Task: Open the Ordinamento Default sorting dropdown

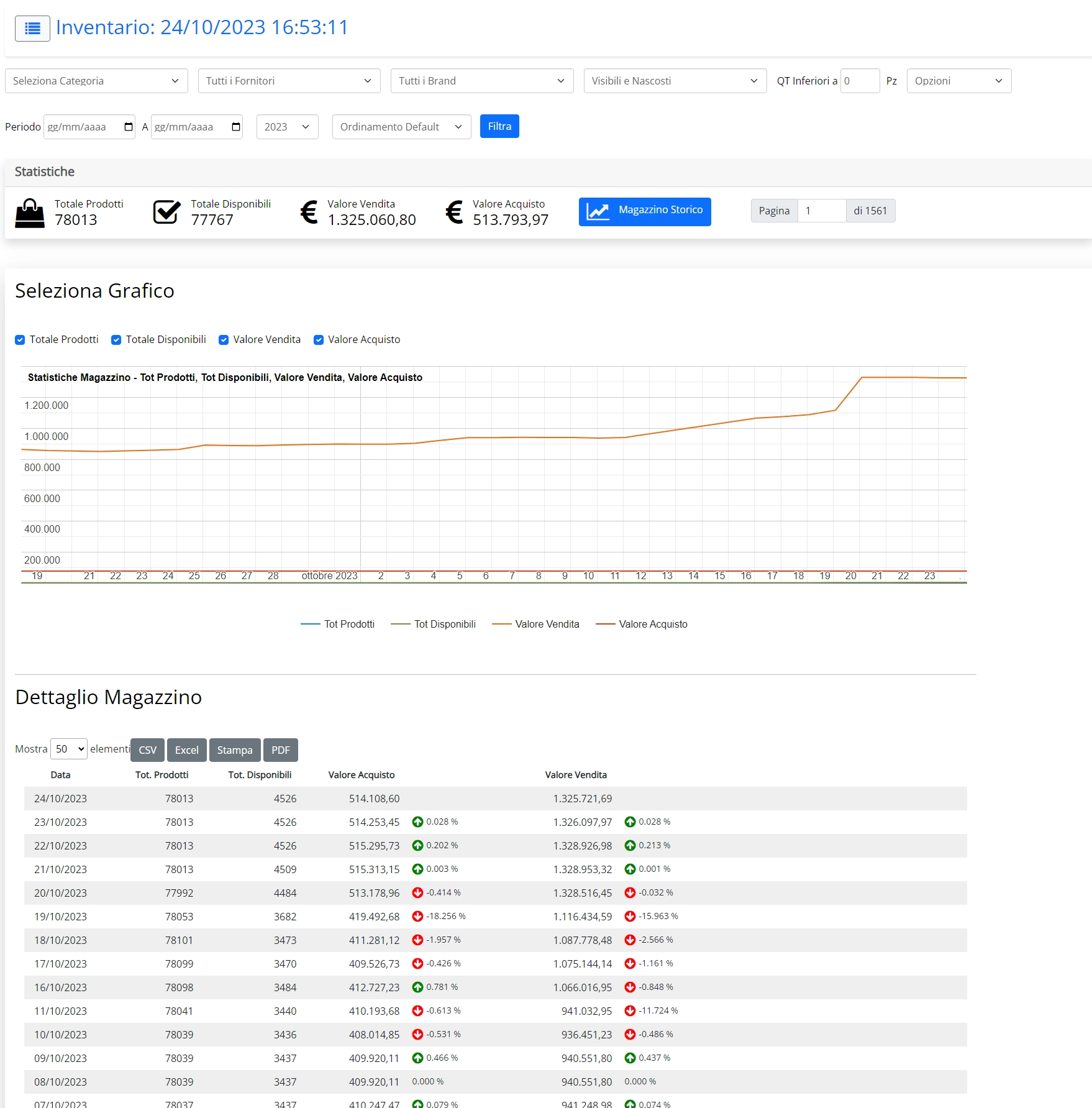Action: pyautogui.click(x=401, y=127)
